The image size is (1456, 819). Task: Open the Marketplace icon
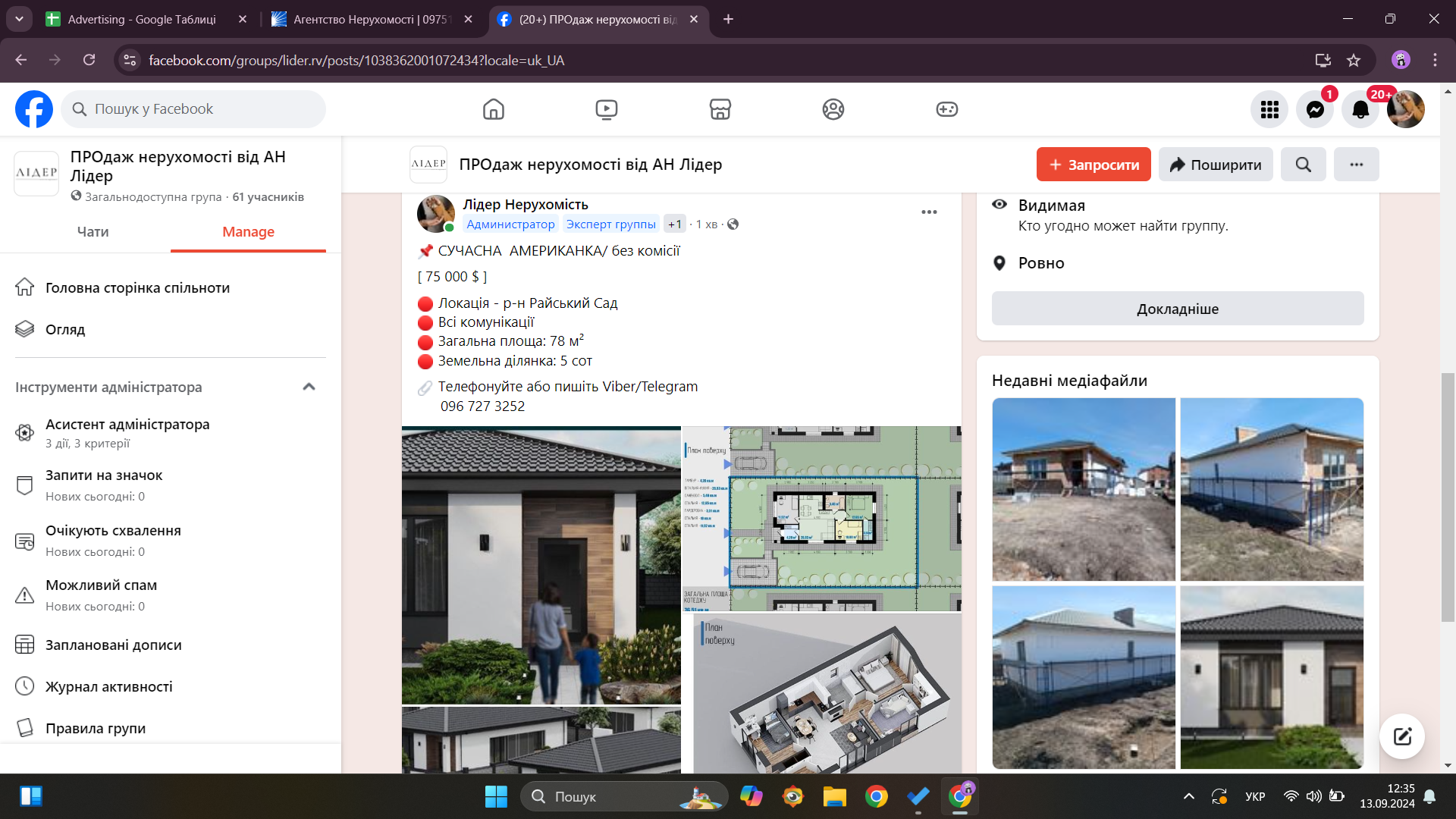coord(720,109)
